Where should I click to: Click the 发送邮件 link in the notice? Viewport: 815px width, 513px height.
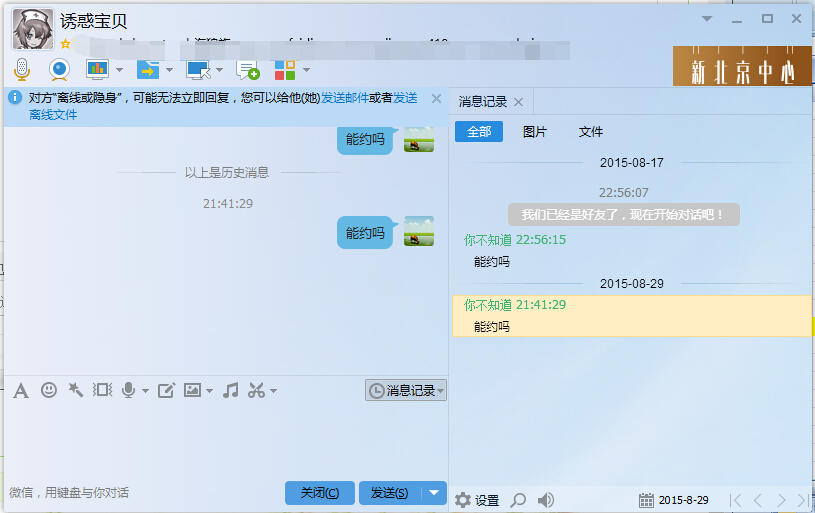click(344, 98)
